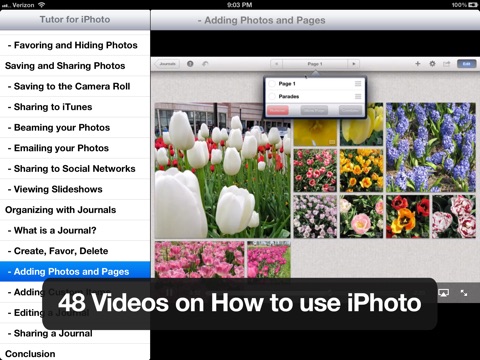The image size is (480, 360).
Task: Tap the reorder handle beside Page 1
Action: (358, 84)
